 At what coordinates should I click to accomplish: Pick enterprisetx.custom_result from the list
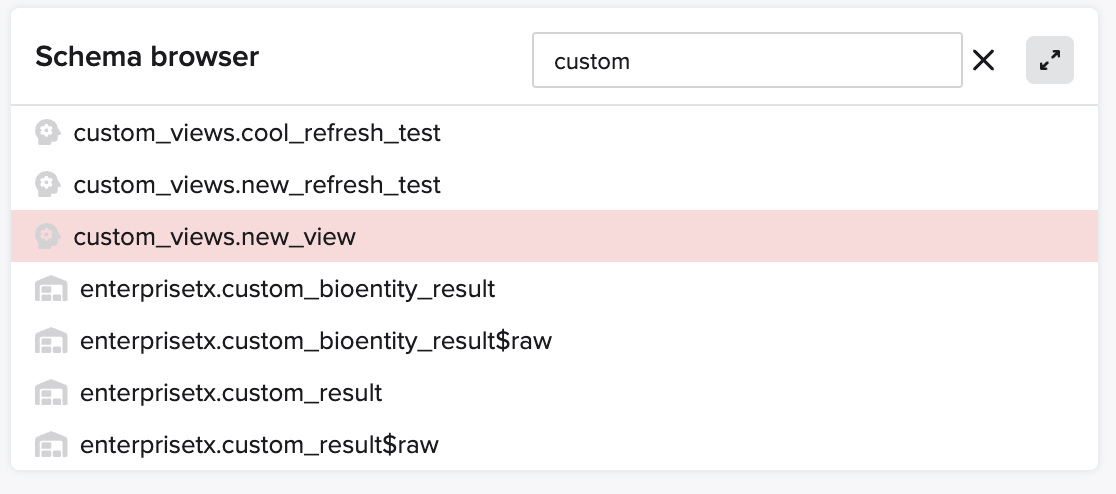pos(231,394)
